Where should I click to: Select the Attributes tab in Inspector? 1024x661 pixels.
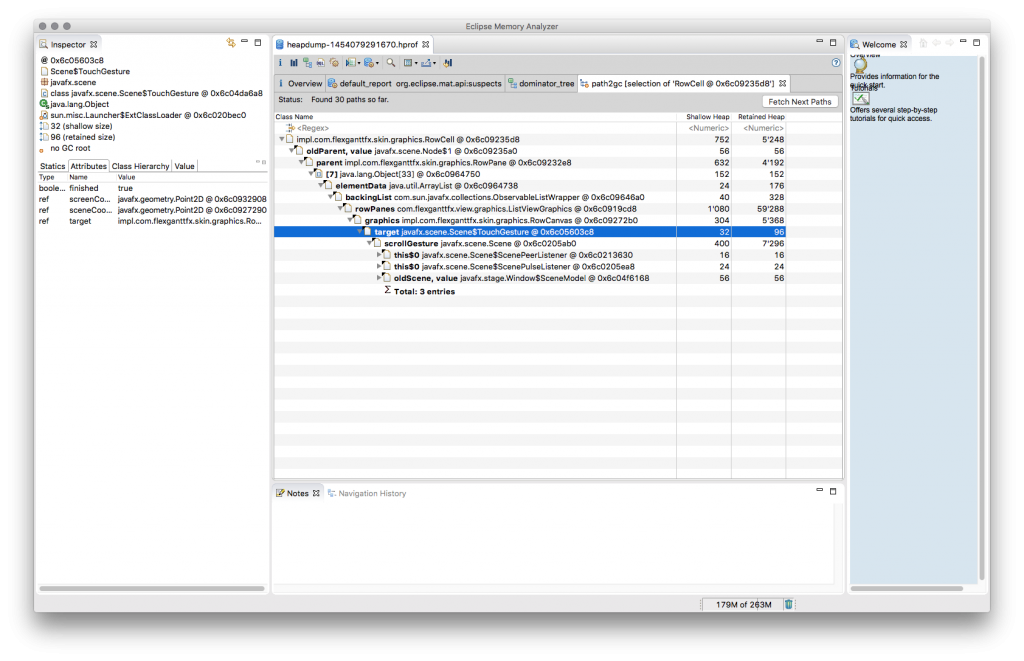pos(88,166)
